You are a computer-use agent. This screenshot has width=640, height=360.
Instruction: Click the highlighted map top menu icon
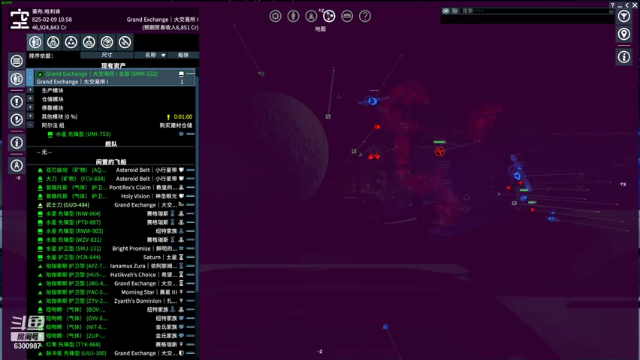[x=329, y=16]
